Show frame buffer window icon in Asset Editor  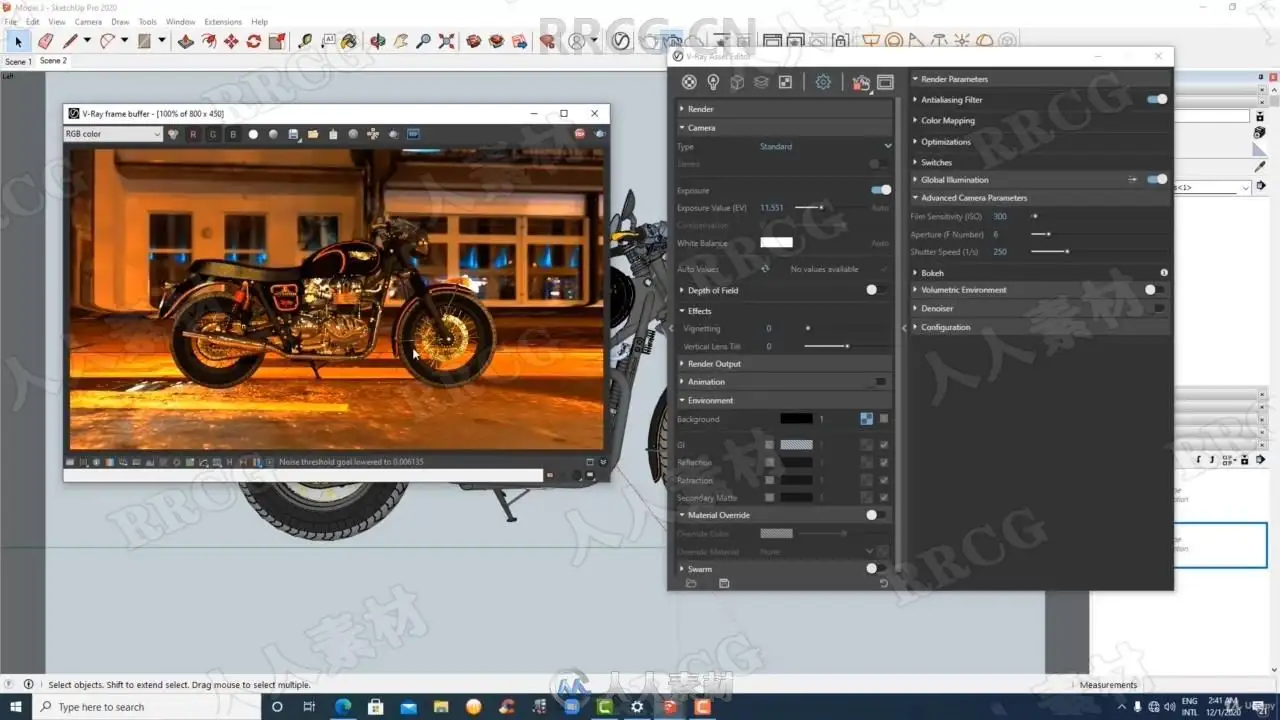pos(885,82)
